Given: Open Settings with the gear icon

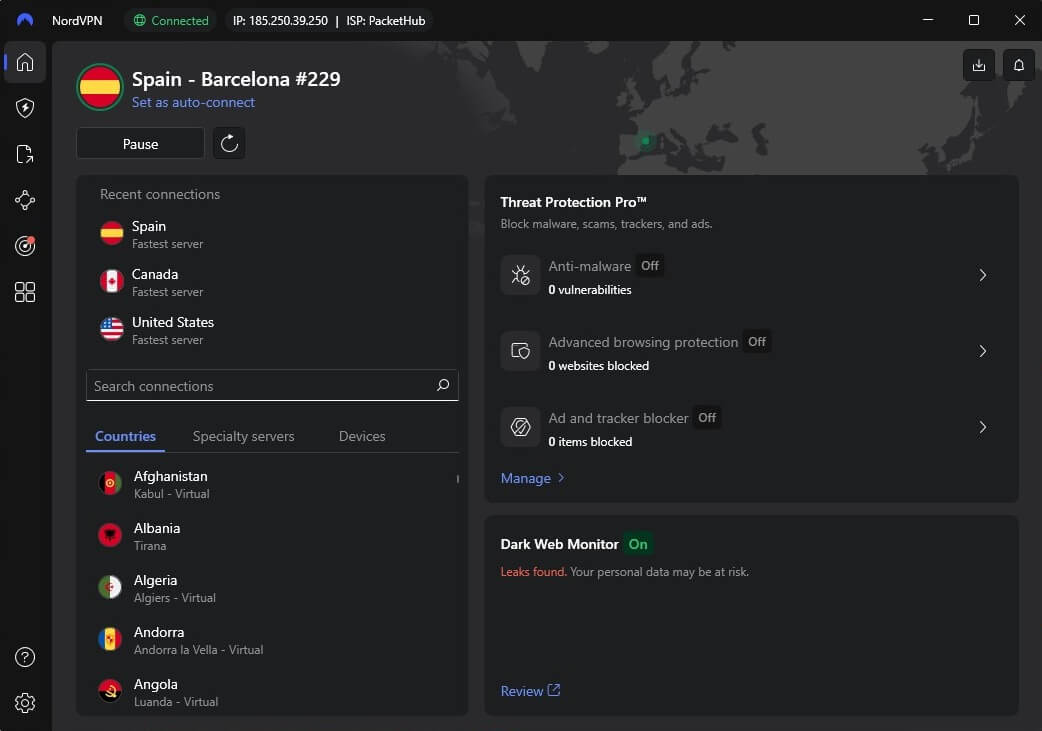Looking at the screenshot, I should pos(24,703).
